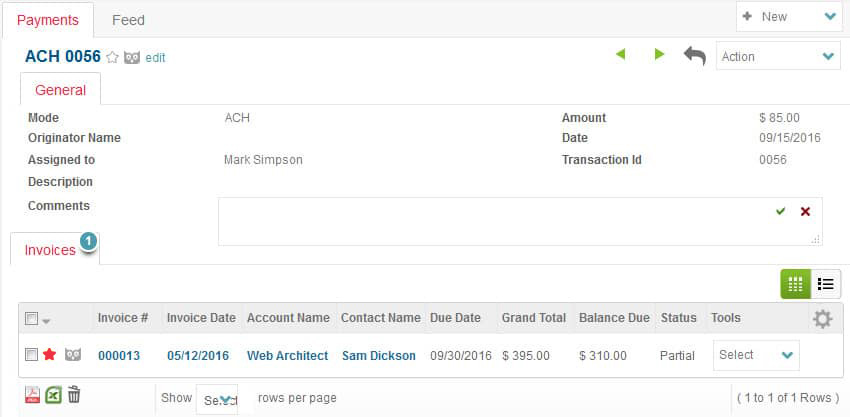The width and height of the screenshot is (850, 417).
Task: Switch invoices to grid view
Action: (x=795, y=284)
